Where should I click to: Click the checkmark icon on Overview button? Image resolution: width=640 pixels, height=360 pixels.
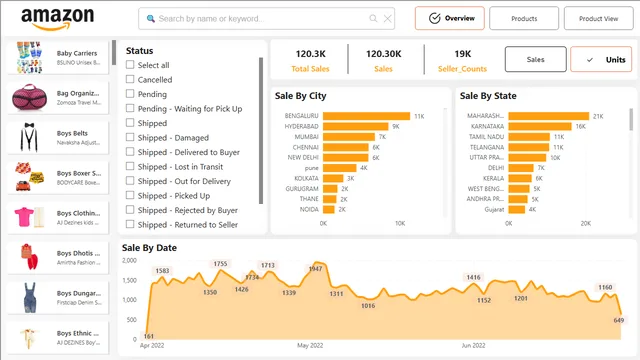point(434,18)
